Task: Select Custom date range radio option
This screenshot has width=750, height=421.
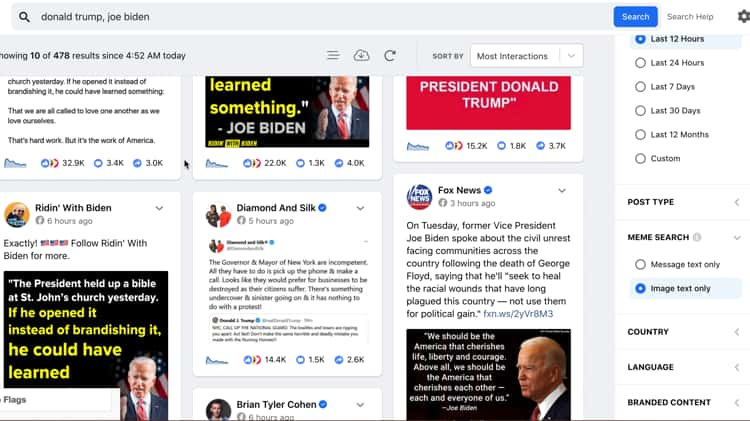Action: click(x=640, y=158)
